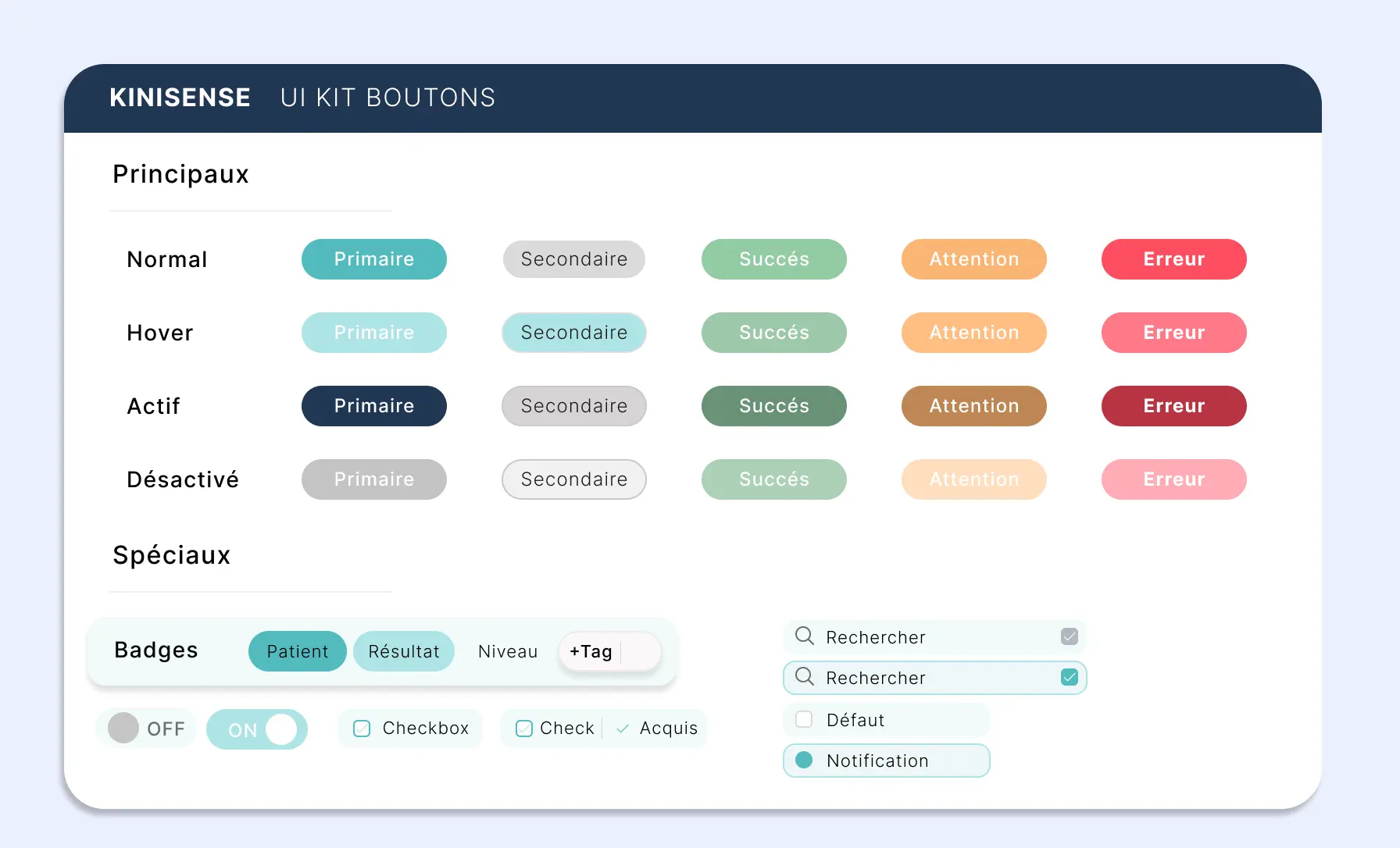Click the magnifier icon in the first Rechercher field
The width and height of the screenshot is (1400, 848).
pyautogui.click(x=804, y=636)
